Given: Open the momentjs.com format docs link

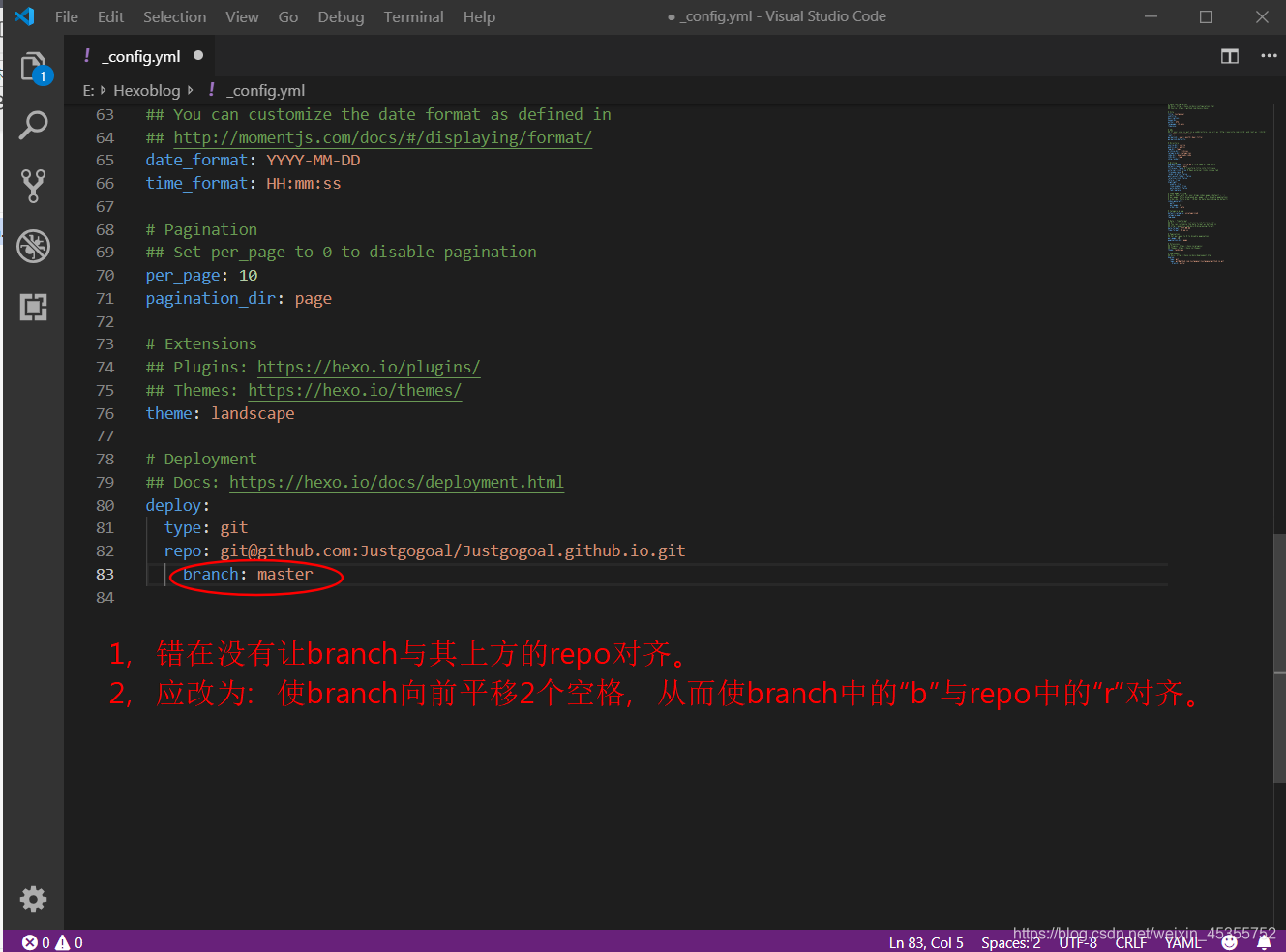Looking at the screenshot, I should pyautogui.click(x=382, y=137).
